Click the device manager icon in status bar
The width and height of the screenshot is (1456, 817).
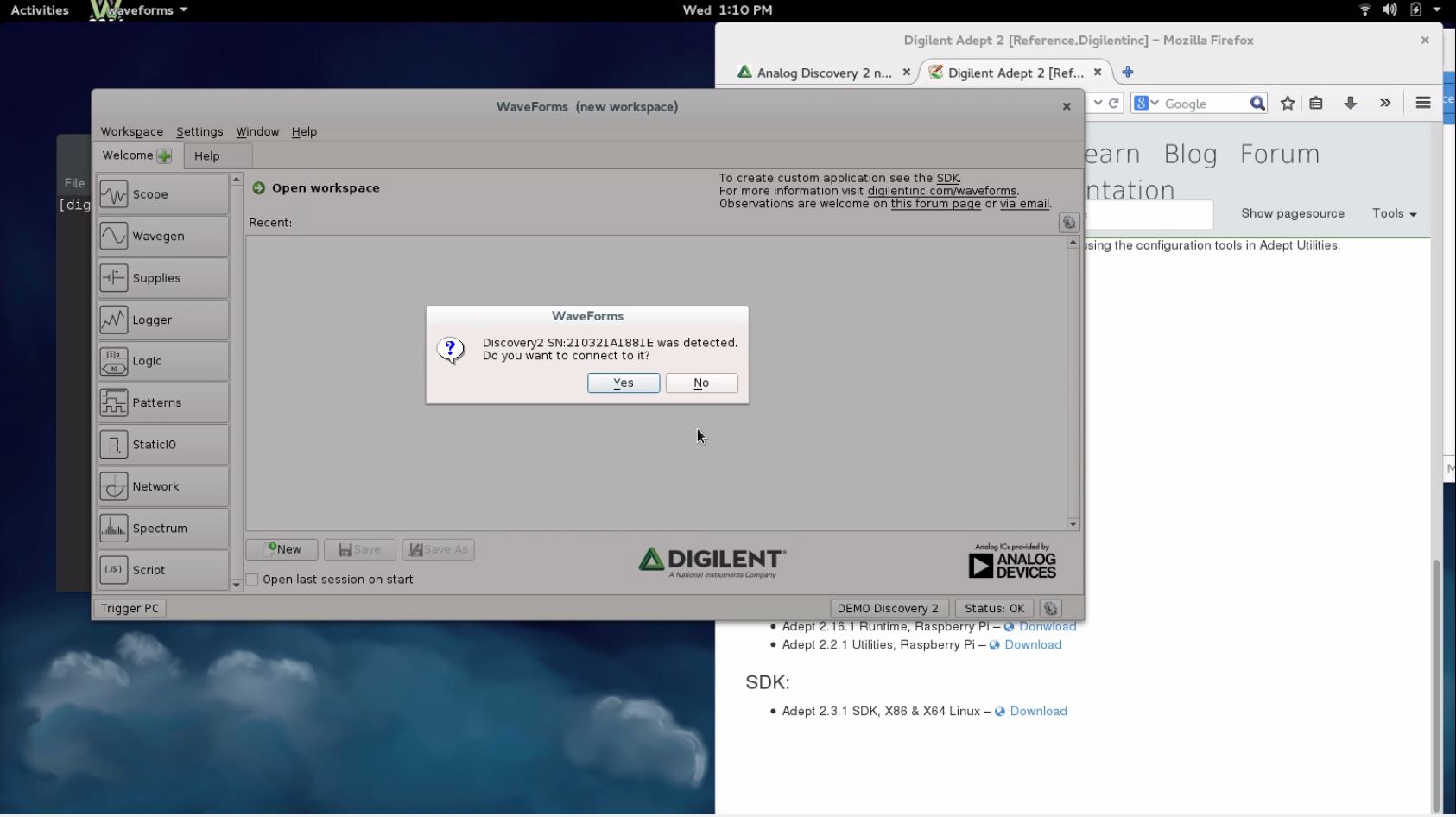[1051, 608]
